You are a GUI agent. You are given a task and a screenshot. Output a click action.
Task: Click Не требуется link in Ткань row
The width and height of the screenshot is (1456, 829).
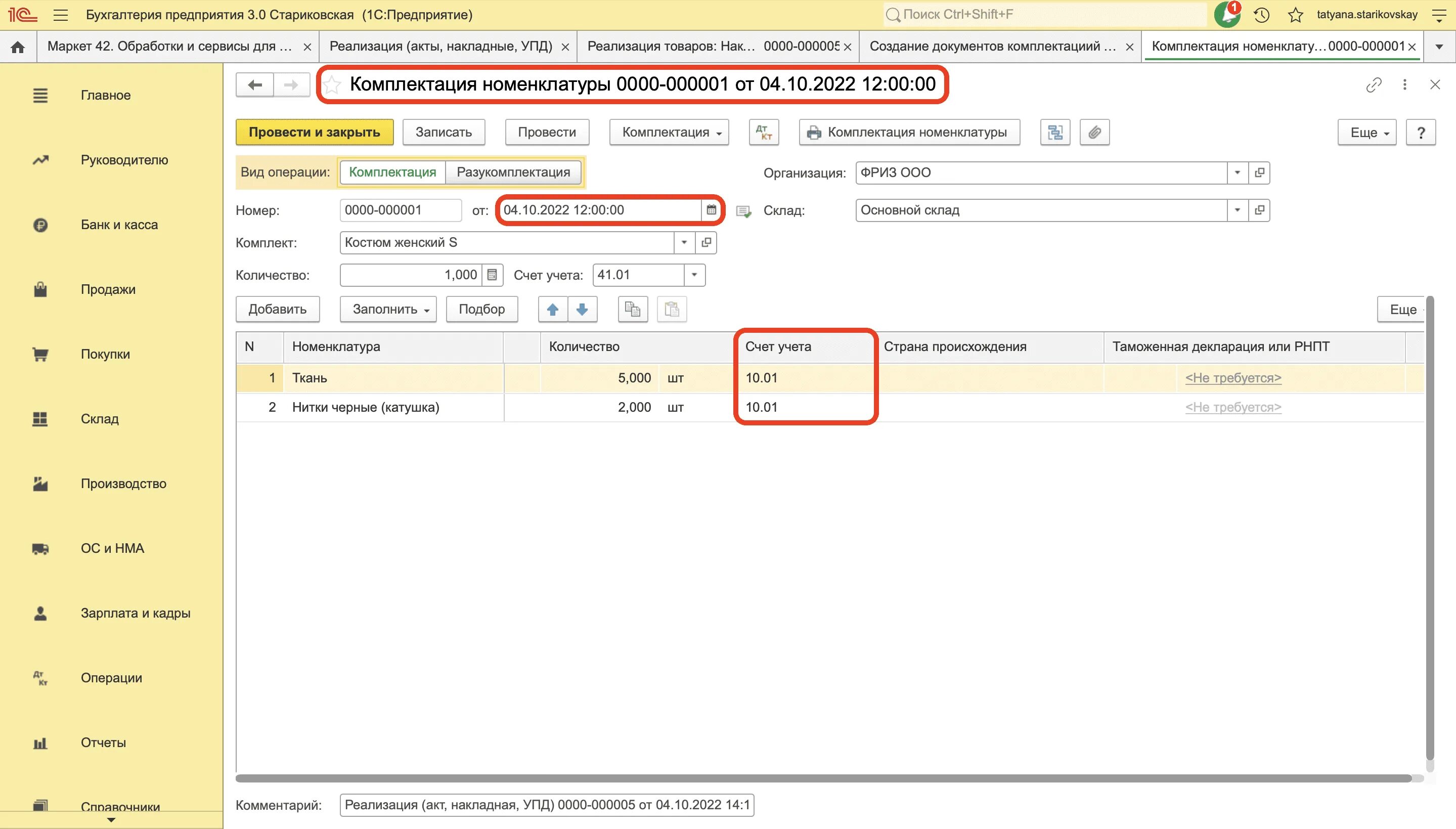click(1233, 378)
